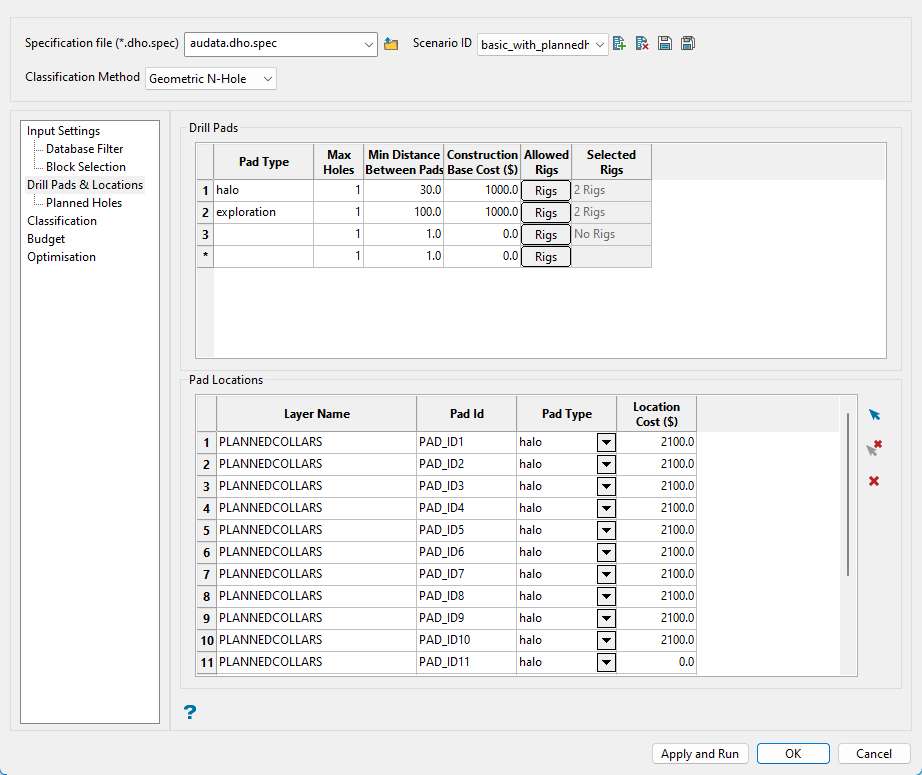Screen dimensions: 922x775
Task: Open the help question mark icon
Action: 190,712
